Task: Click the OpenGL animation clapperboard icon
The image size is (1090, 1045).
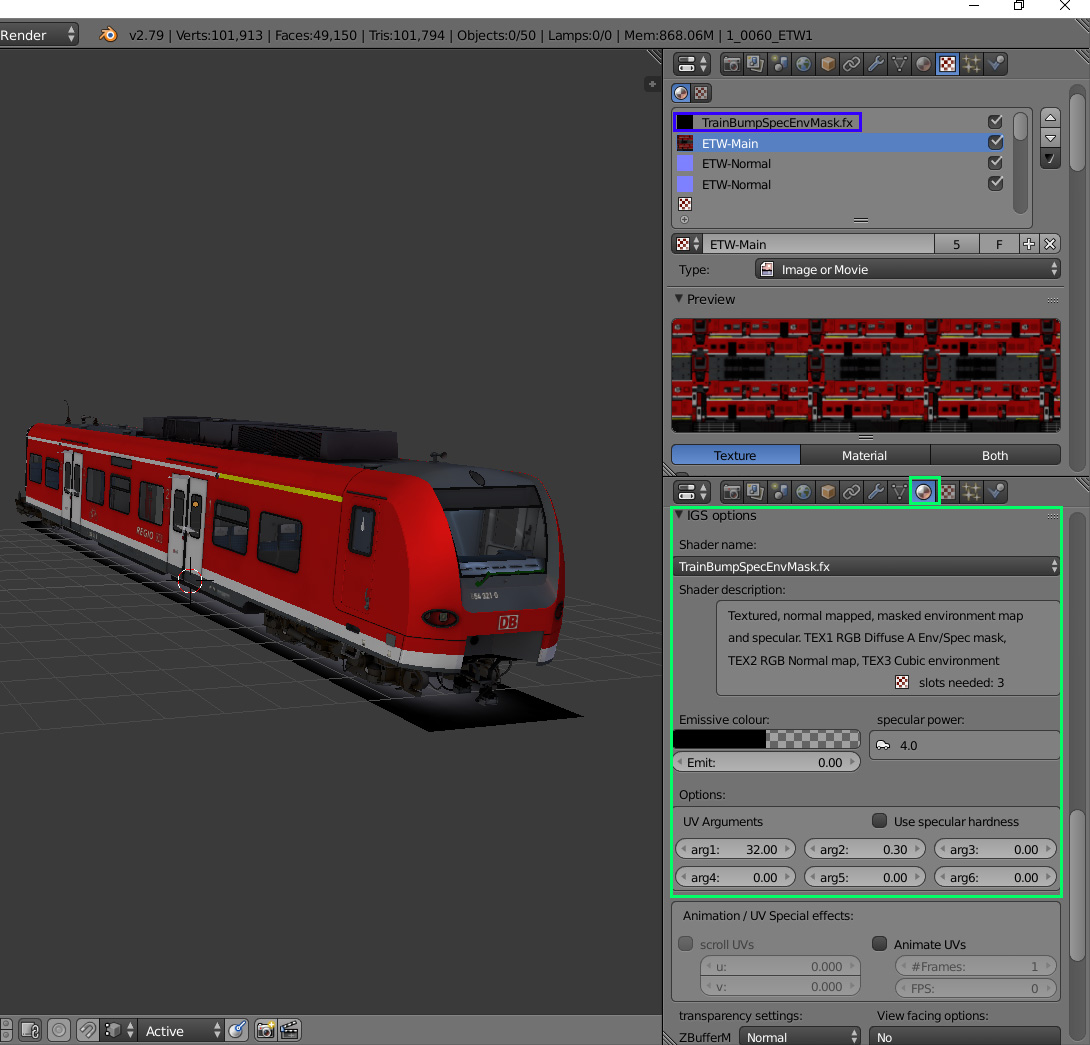Action: [289, 1030]
